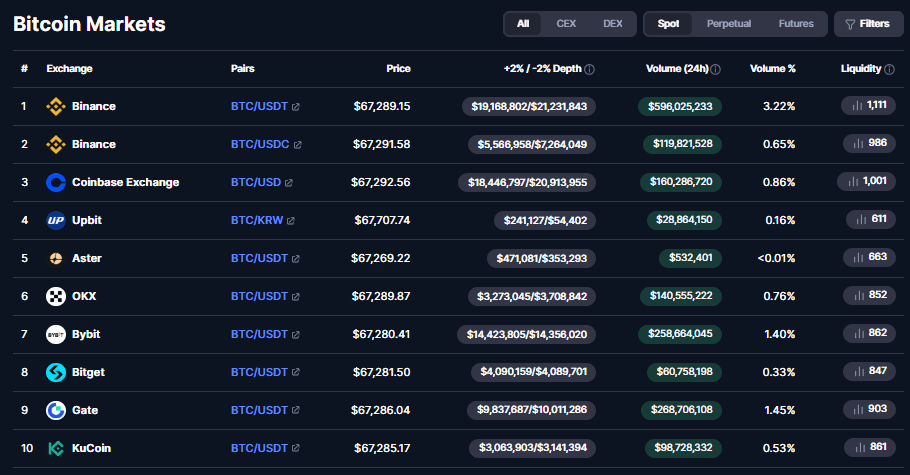Viewport: 910px width, 475px height.
Task: Click info icon beside Volume (24h)
Action: pos(716,69)
